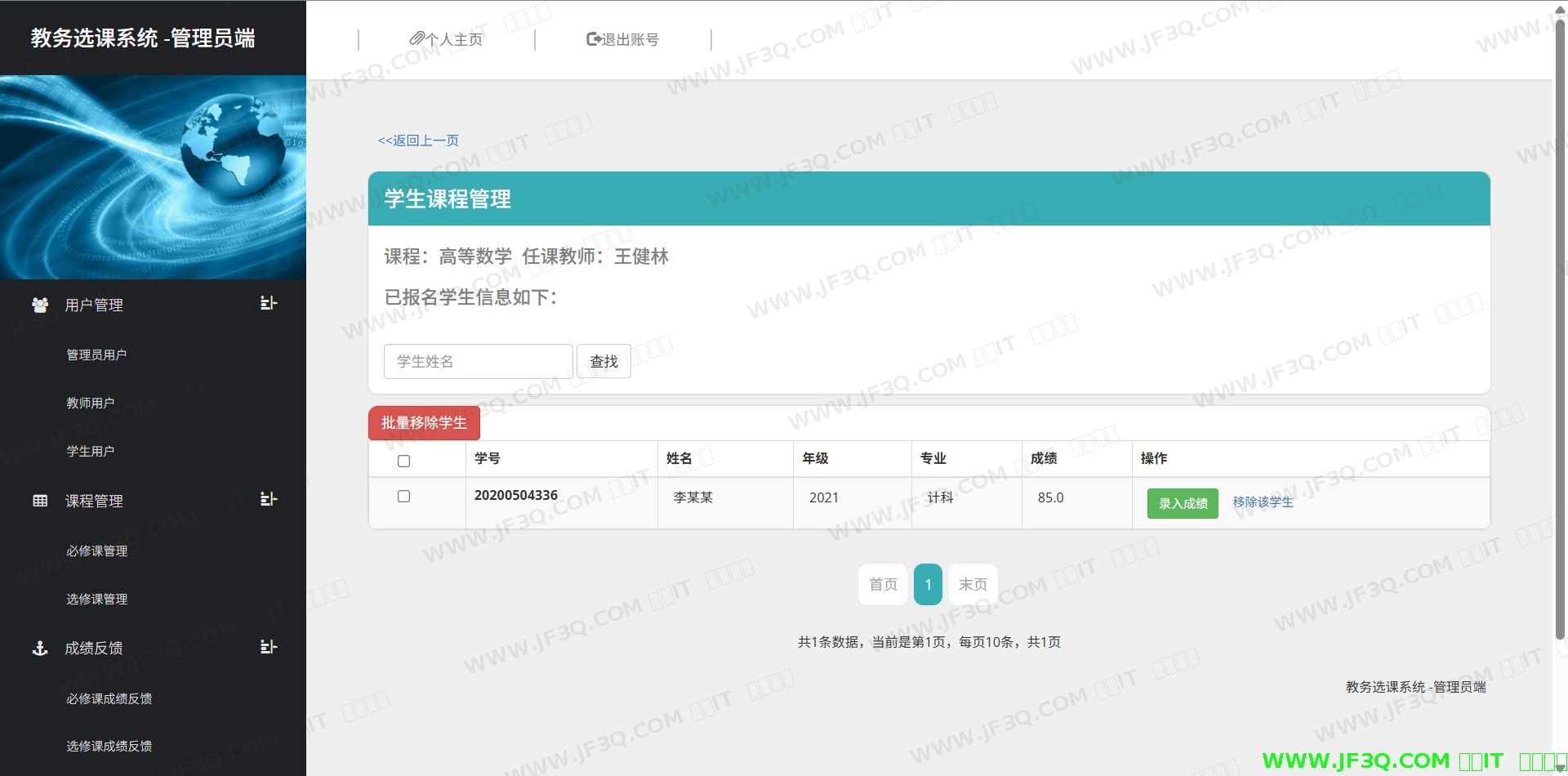Click the vertical page scrollbar
Viewport: 1568px width, 776px height.
pyautogui.click(x=1560, y=327)
